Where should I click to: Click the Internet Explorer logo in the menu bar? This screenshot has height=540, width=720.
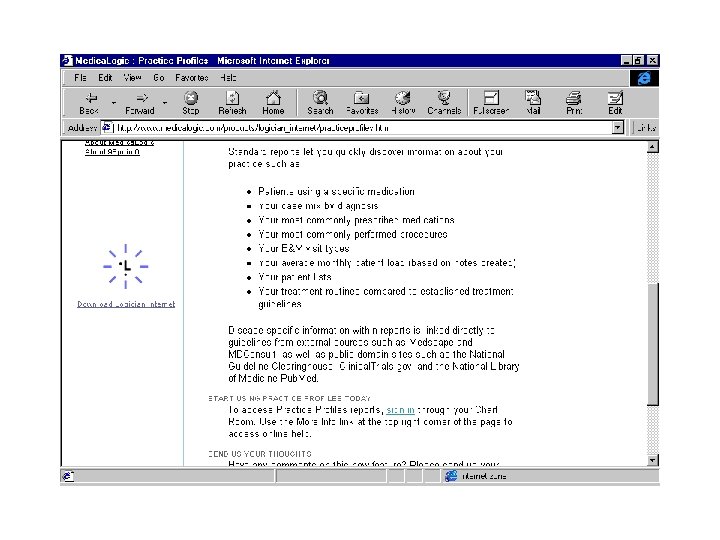coord(644,79)
